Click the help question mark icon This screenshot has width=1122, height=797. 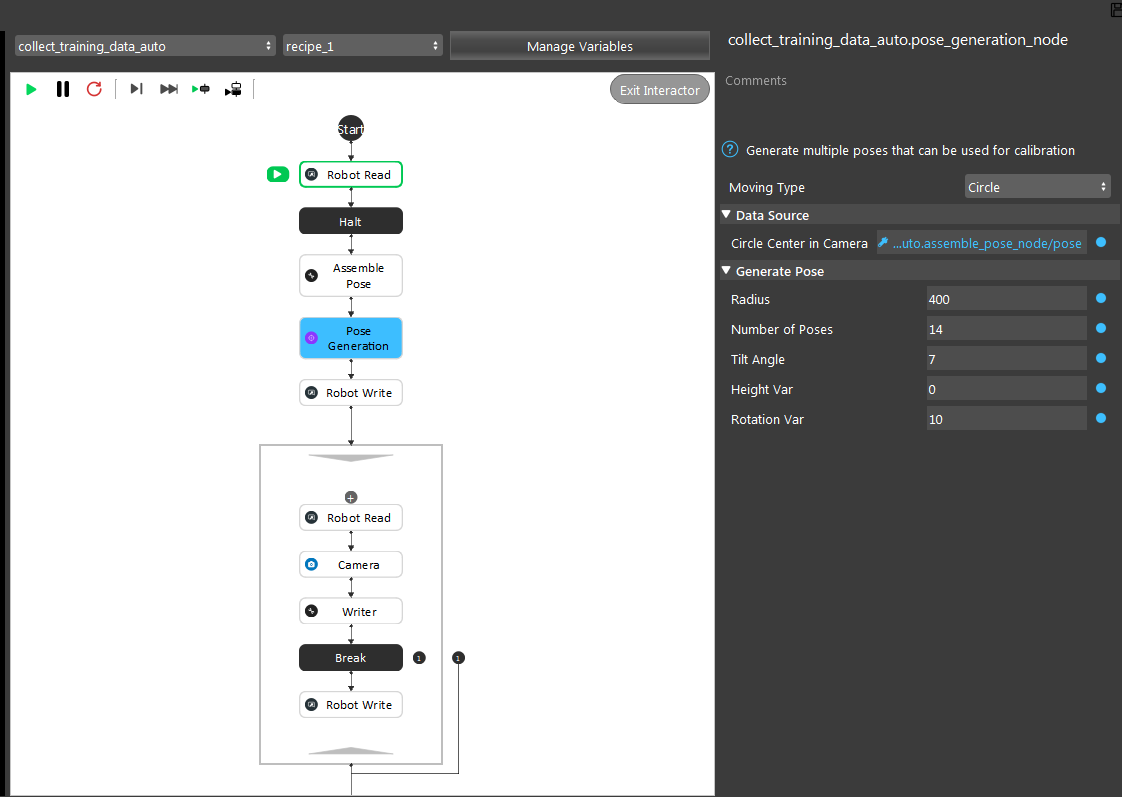(730, 150)
